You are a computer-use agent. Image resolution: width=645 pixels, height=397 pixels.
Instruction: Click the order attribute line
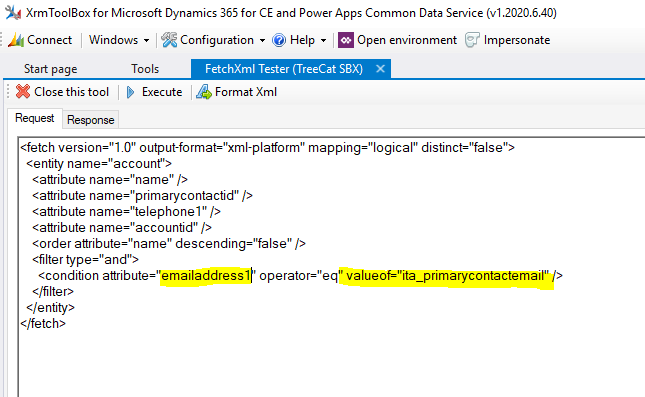point(169,244)
